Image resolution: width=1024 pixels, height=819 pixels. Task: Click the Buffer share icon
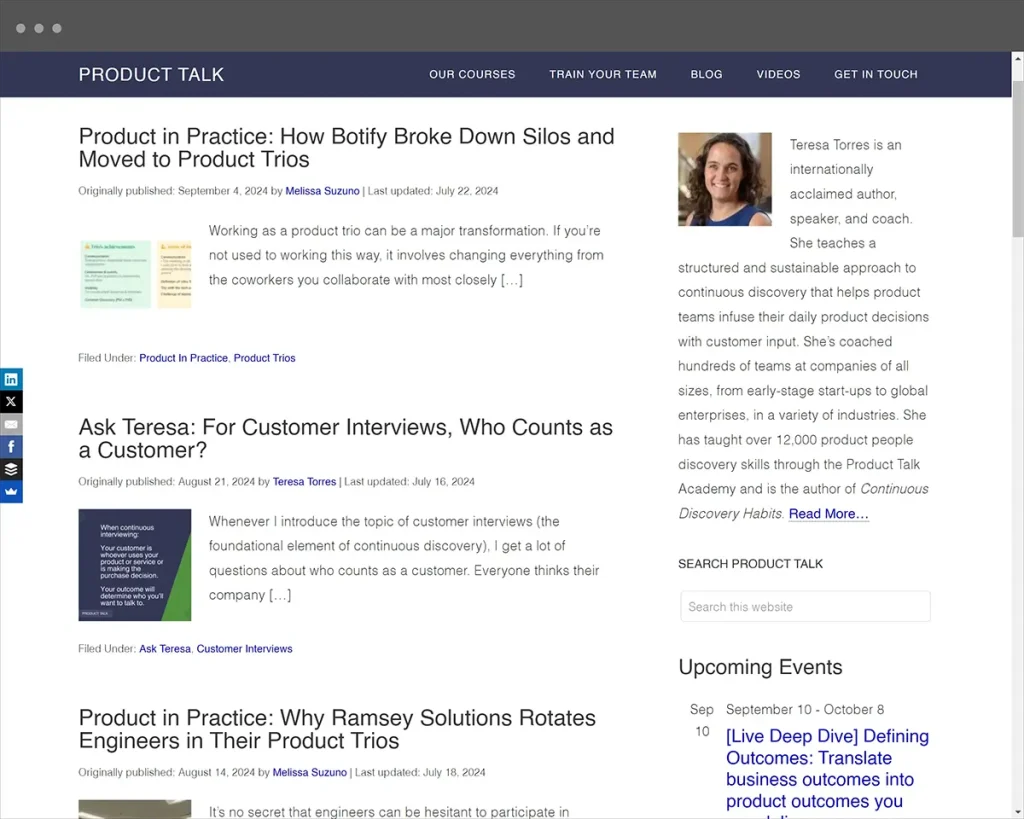coord(11,469)
